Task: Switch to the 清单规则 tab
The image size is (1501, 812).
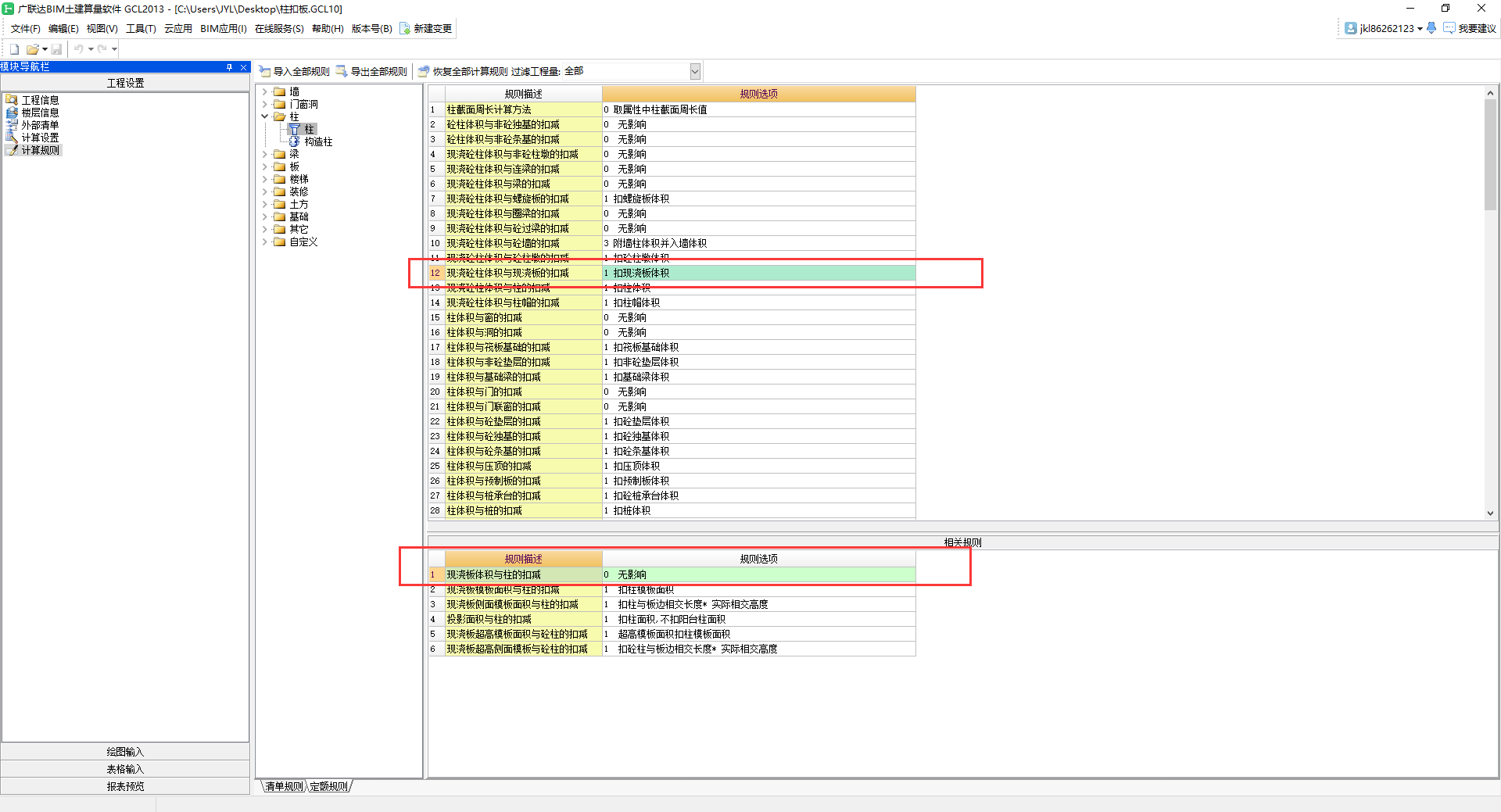Action: [284, 786]
